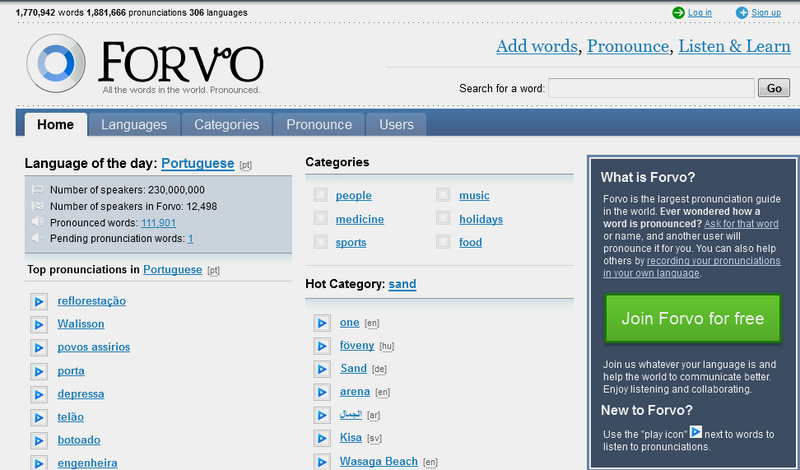Open the Categories tab
The height and width of the screenshot is (470, 800).
coord(227,125)
